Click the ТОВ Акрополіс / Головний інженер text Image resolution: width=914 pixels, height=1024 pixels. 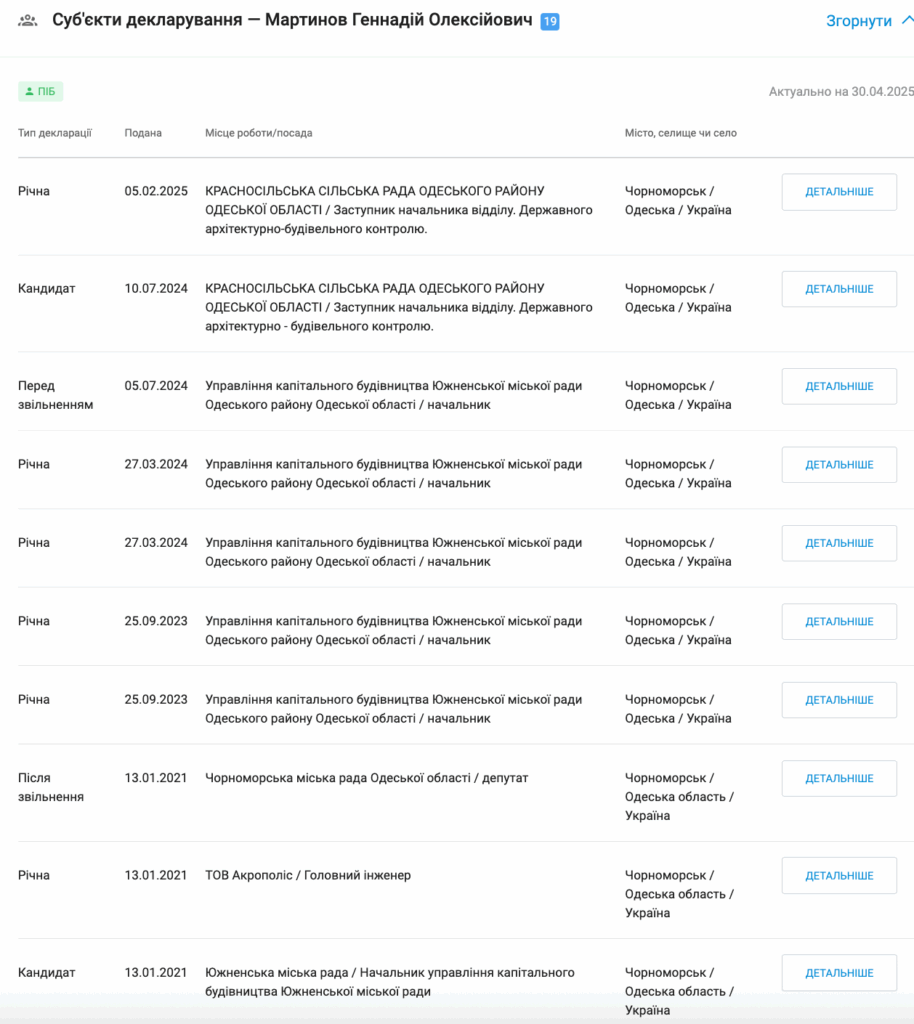308,875
